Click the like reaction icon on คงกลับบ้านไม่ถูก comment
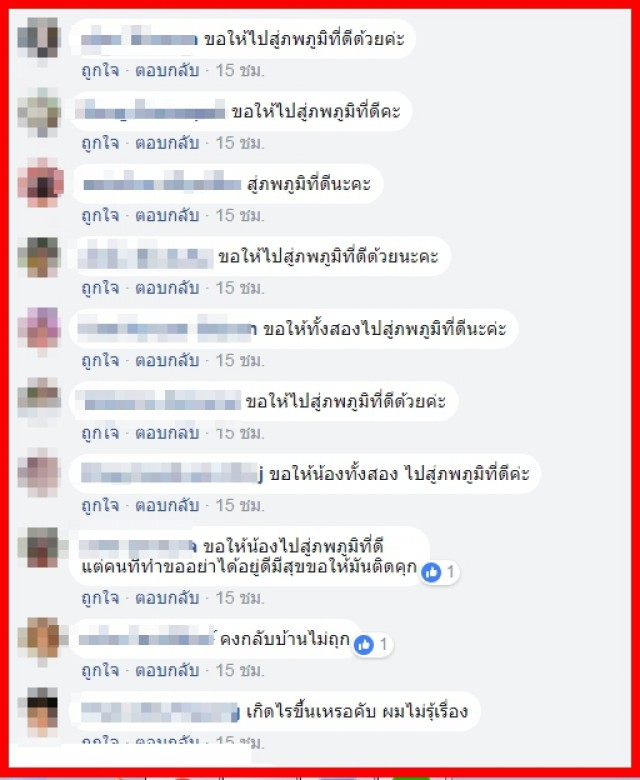The width and height of the screenshot is (640, 780). pos(364,645)
